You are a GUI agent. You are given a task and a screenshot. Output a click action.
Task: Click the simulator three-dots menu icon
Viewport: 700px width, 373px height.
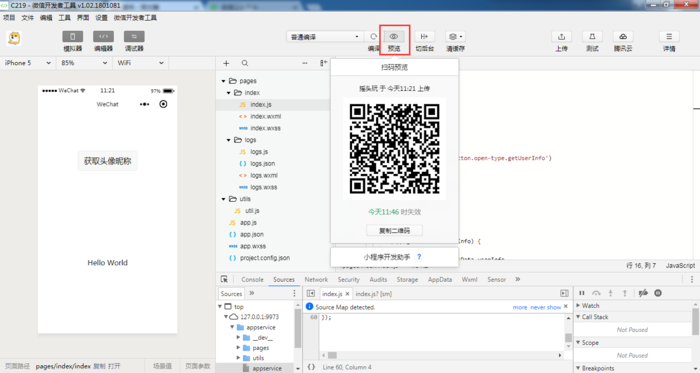(x=144, y=104)
